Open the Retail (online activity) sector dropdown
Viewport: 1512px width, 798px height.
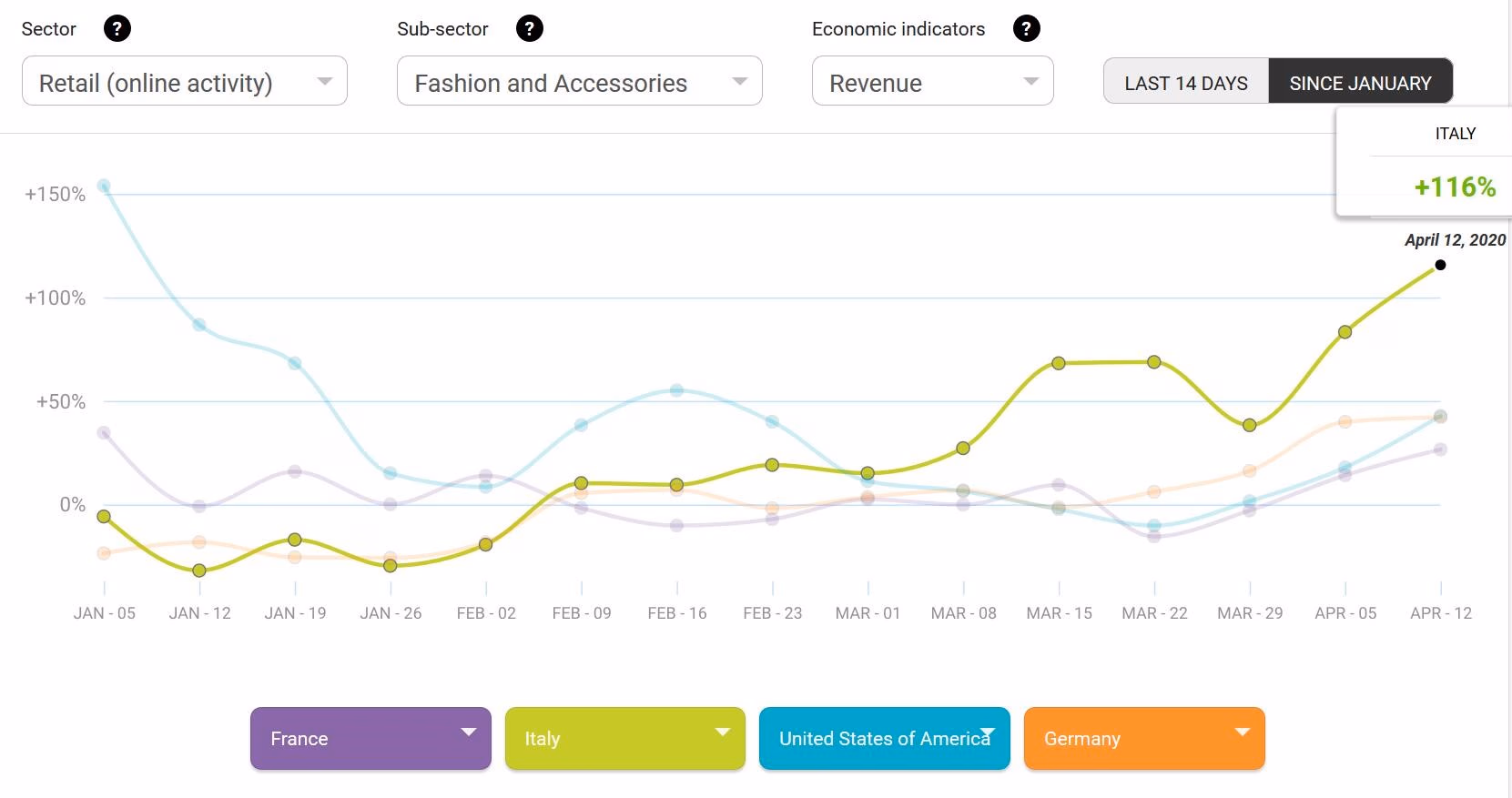point(184,82)
